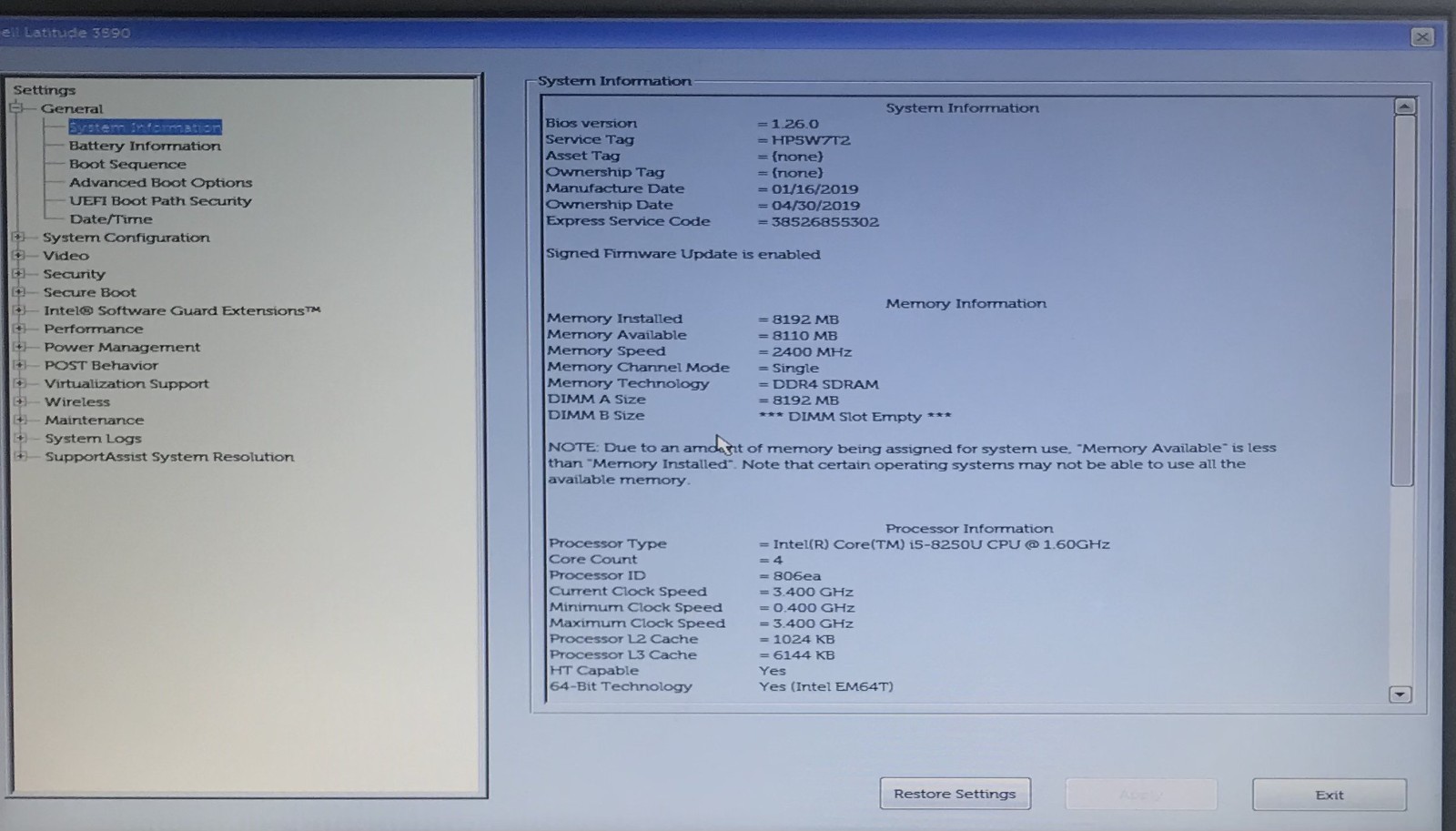Expand the System Logs node

pos(20,438)
